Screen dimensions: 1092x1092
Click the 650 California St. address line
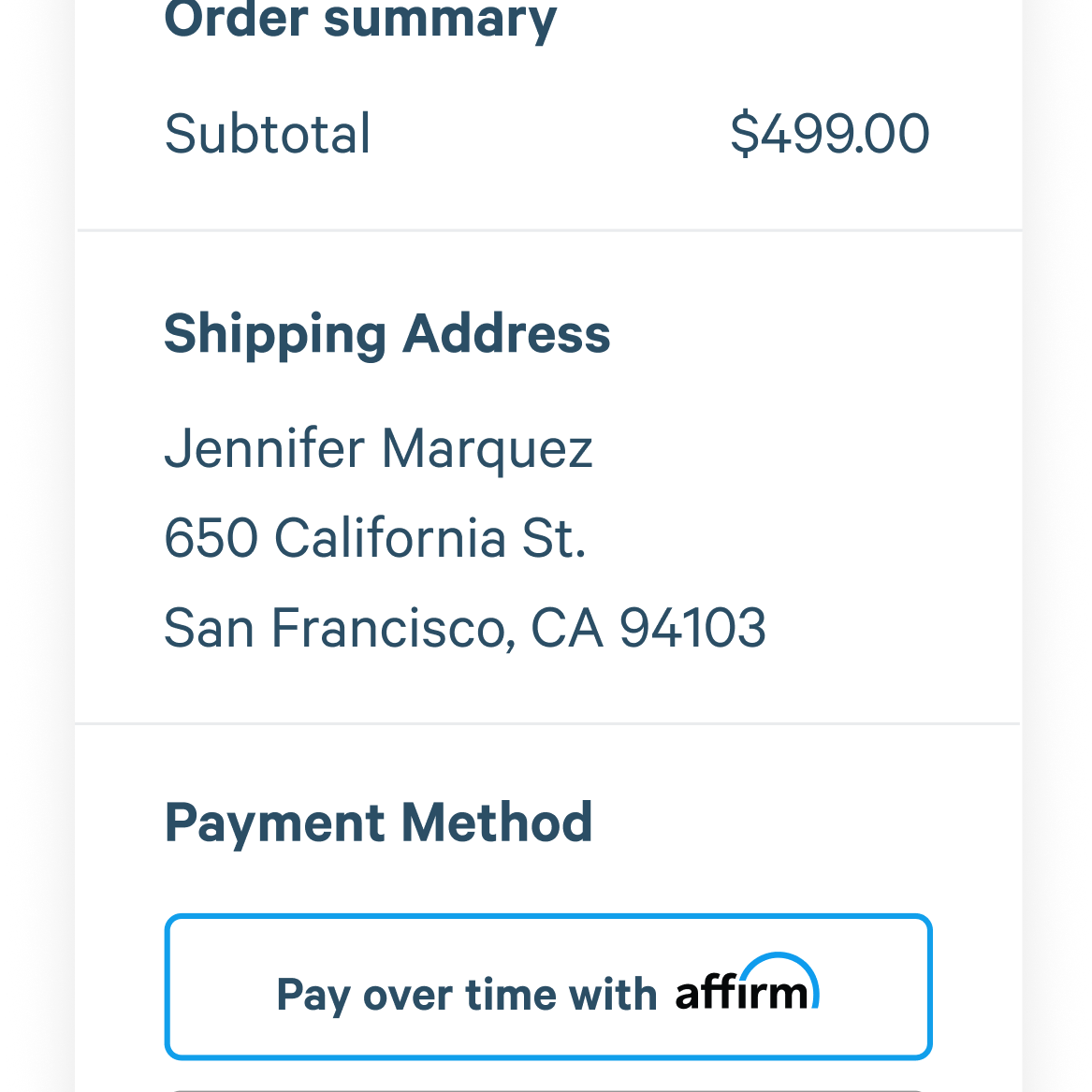374,538
